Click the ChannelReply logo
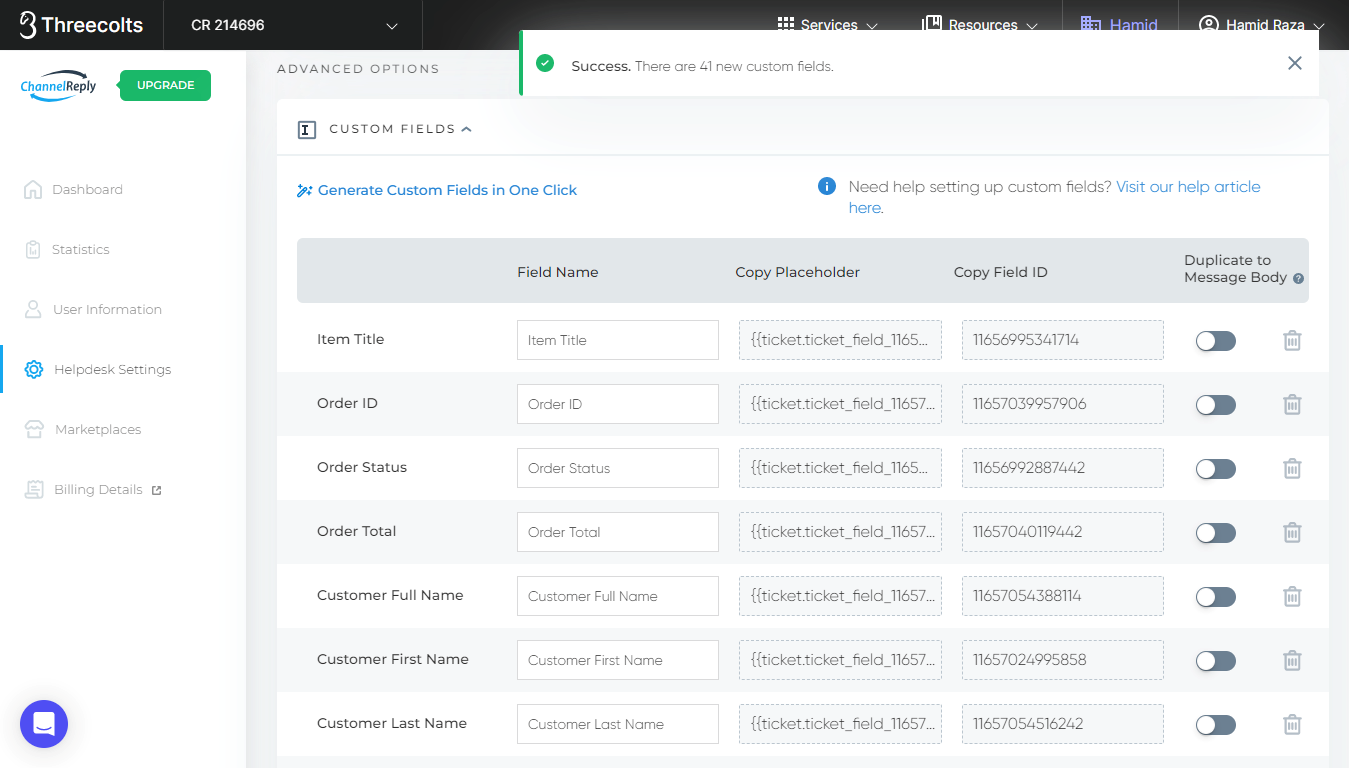 (58, 86)
